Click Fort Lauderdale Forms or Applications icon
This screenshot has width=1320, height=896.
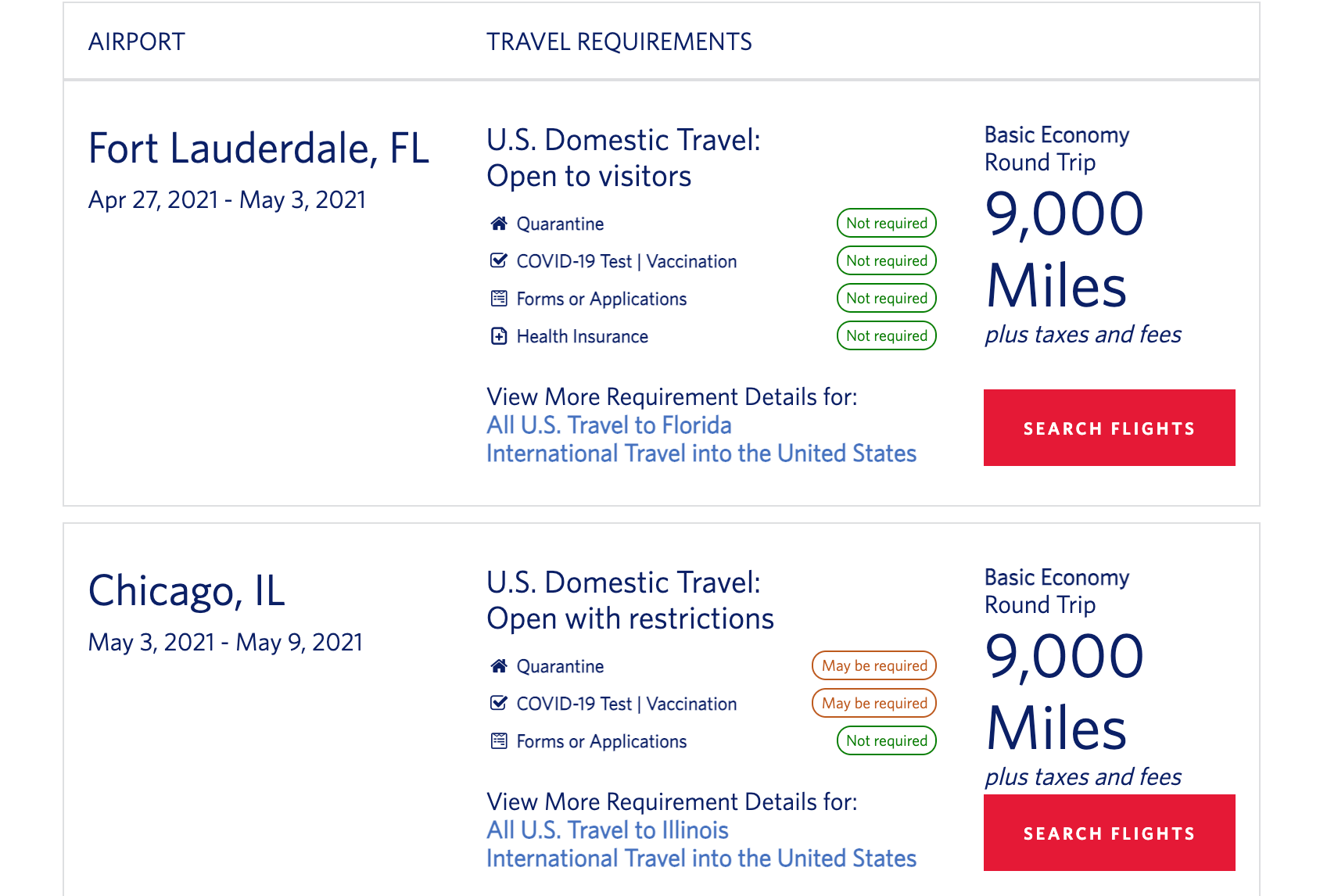(x=498, y=298)
